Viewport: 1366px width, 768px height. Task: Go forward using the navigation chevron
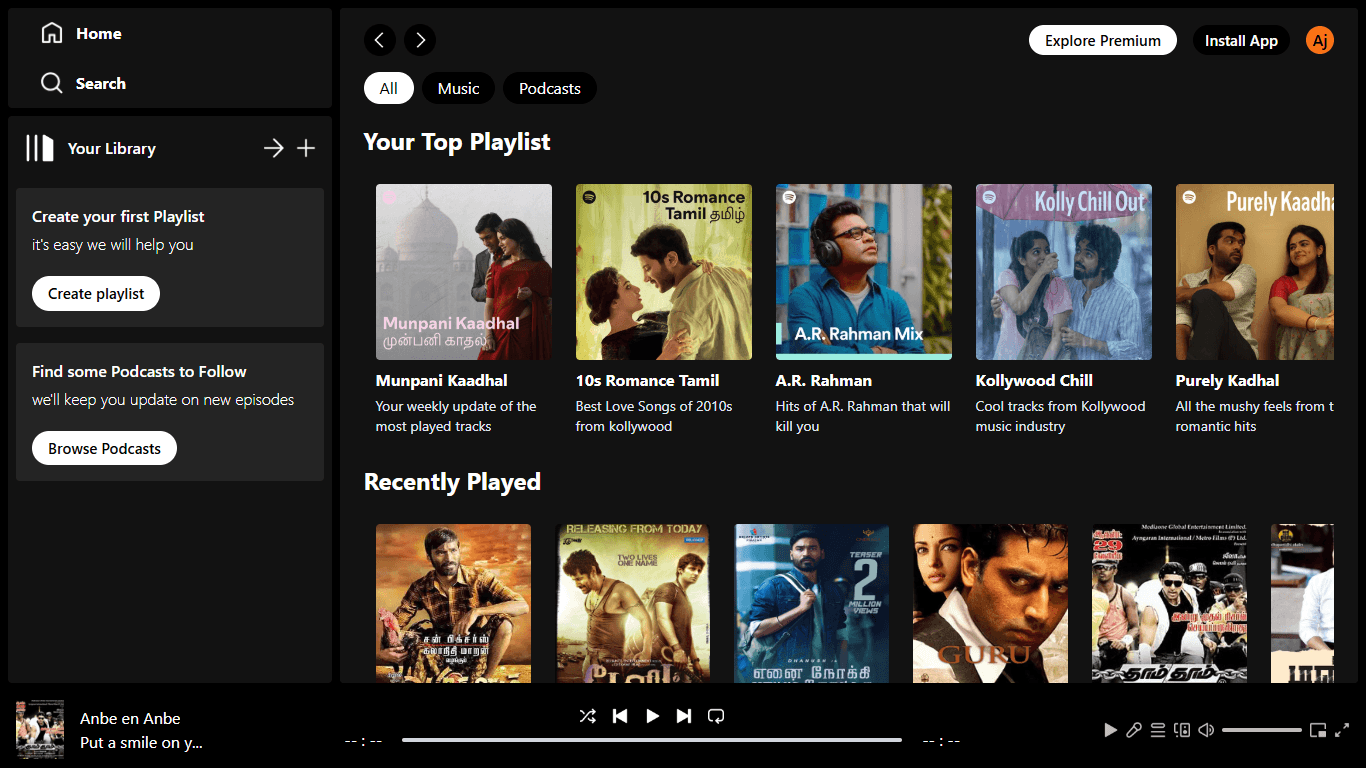[420, 40]
